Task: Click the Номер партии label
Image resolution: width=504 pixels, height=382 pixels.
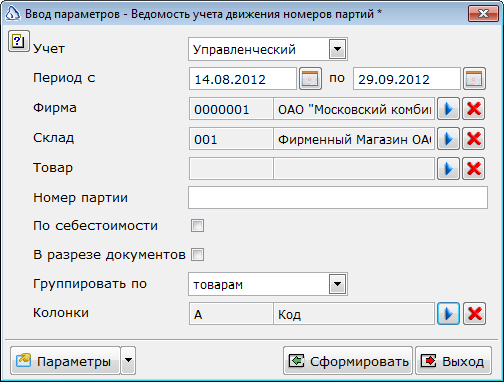Action: pyautogui.click(x=80, y=198)
